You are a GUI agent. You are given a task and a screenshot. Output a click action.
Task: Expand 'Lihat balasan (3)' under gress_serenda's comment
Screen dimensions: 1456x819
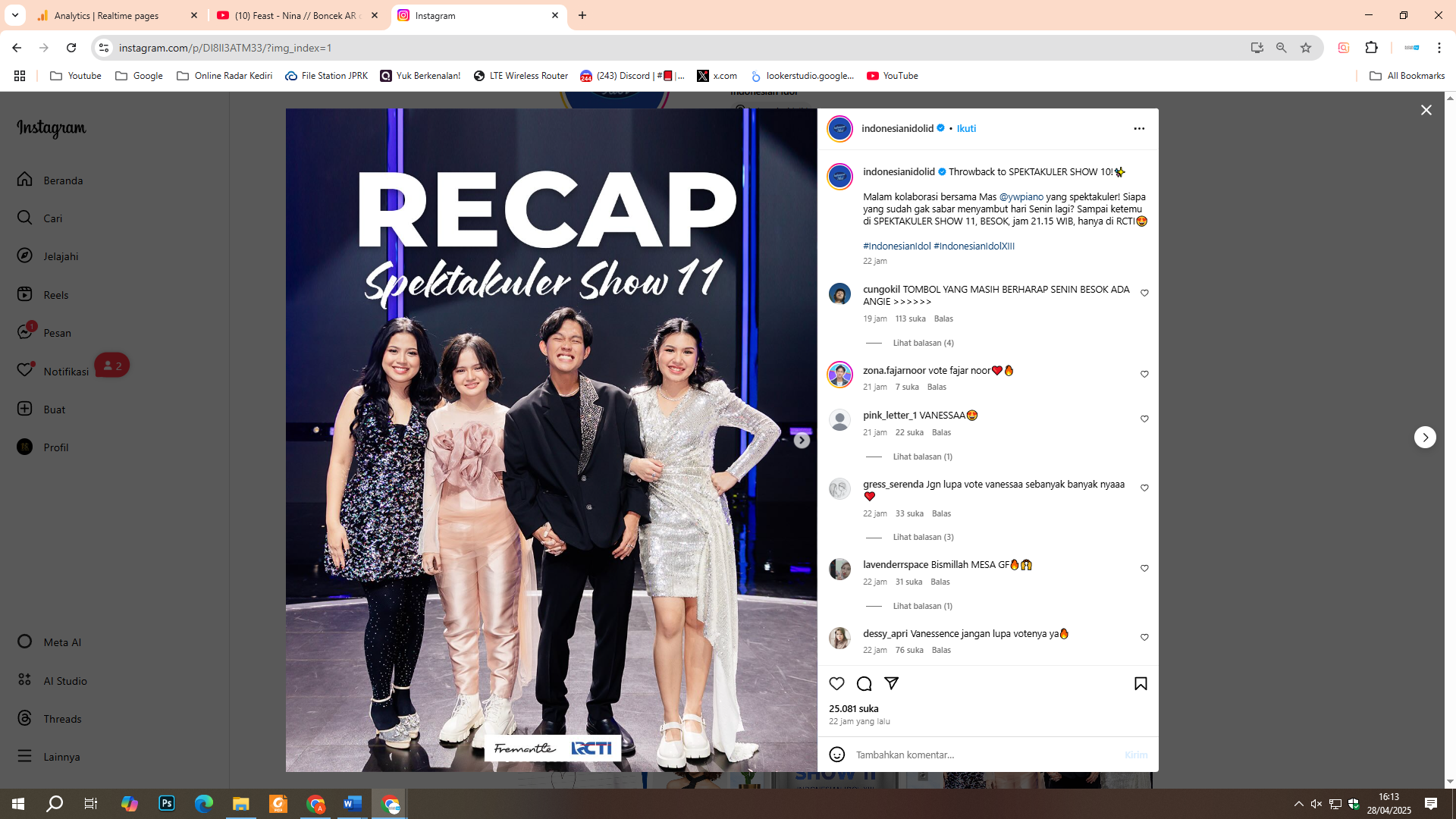coord(923,536)
